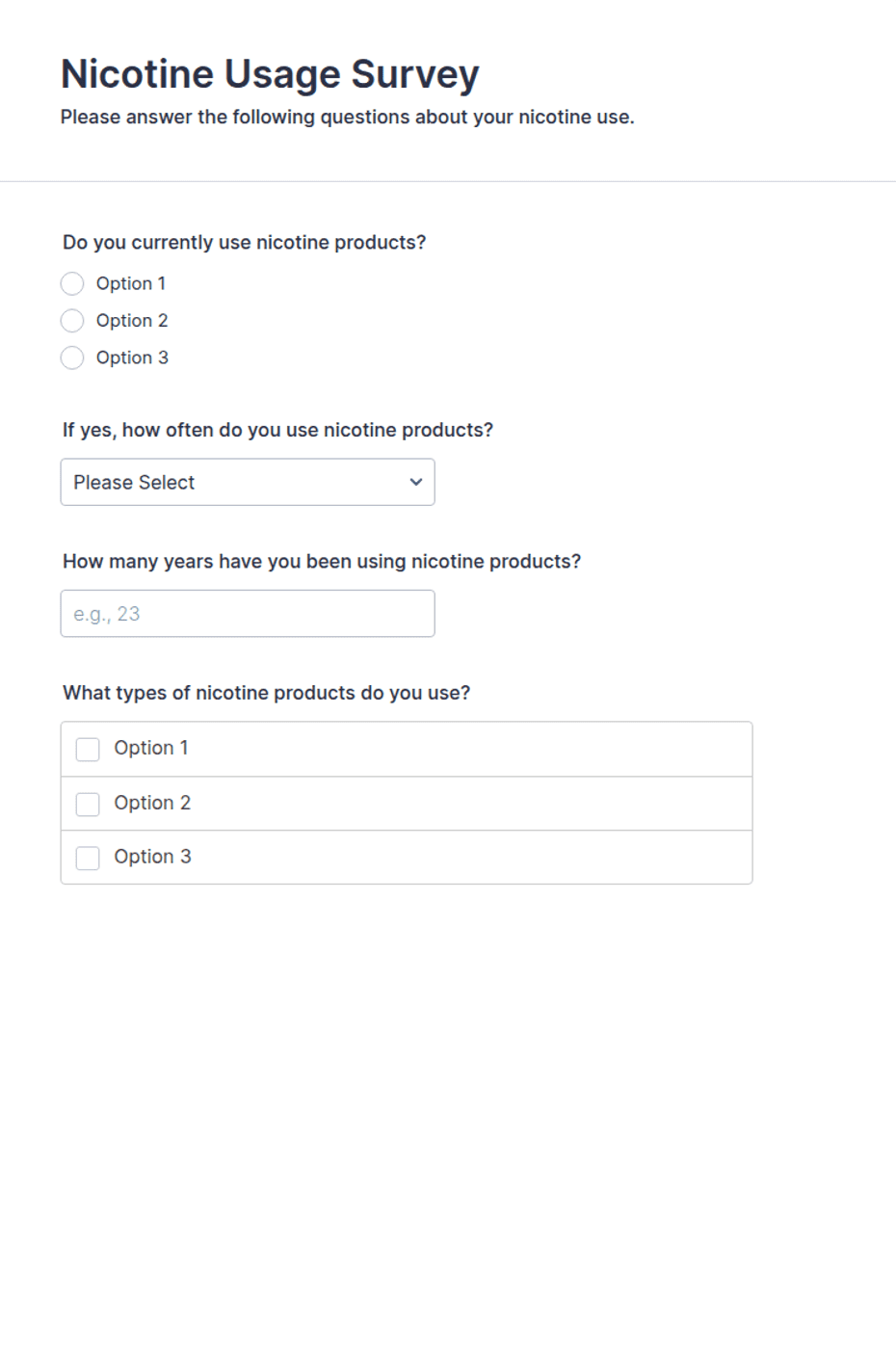
Task: Click the Option 2 radio label text
Action: click(x=132, y=320)
